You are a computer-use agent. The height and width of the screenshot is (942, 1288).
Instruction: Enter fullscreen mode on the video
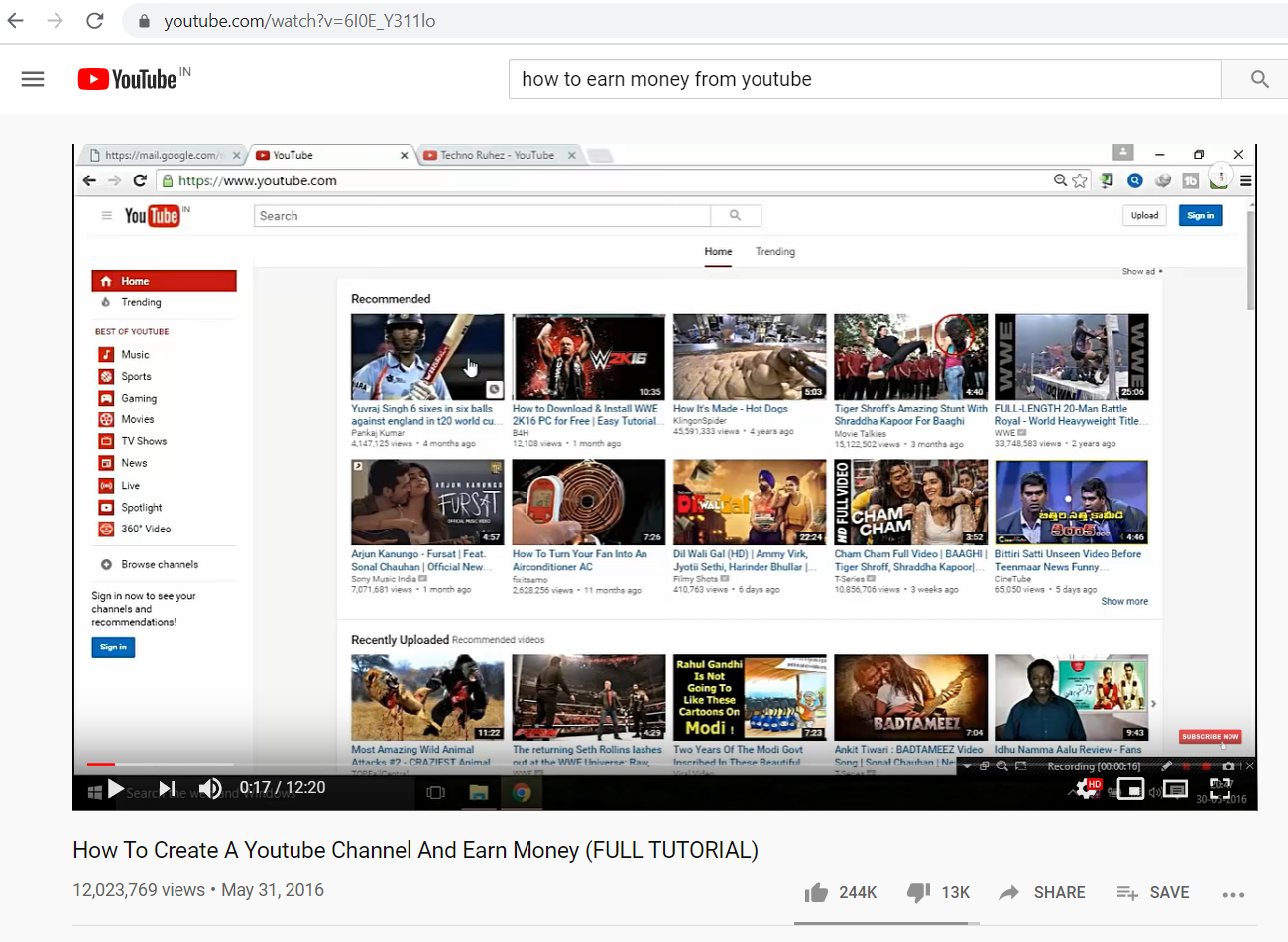pos(1221,789)
